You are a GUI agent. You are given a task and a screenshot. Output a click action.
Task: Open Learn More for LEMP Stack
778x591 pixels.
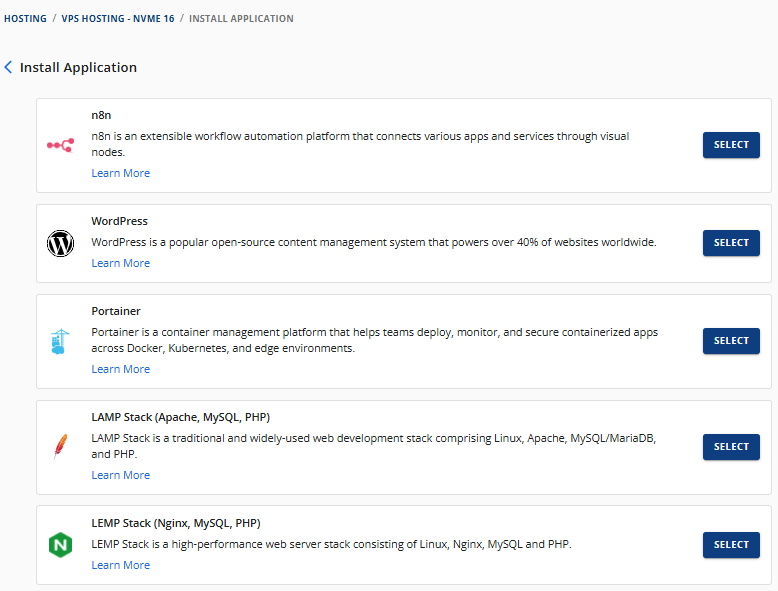click(x=121, y=565)
